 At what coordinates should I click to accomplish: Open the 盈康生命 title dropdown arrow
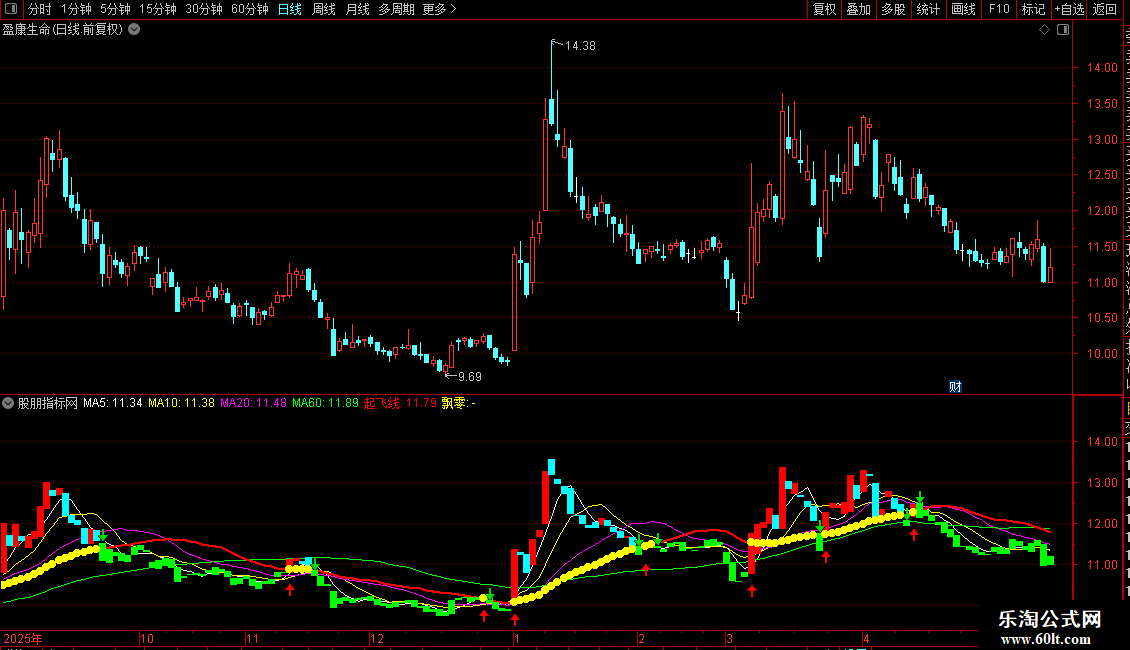point(134,30)
